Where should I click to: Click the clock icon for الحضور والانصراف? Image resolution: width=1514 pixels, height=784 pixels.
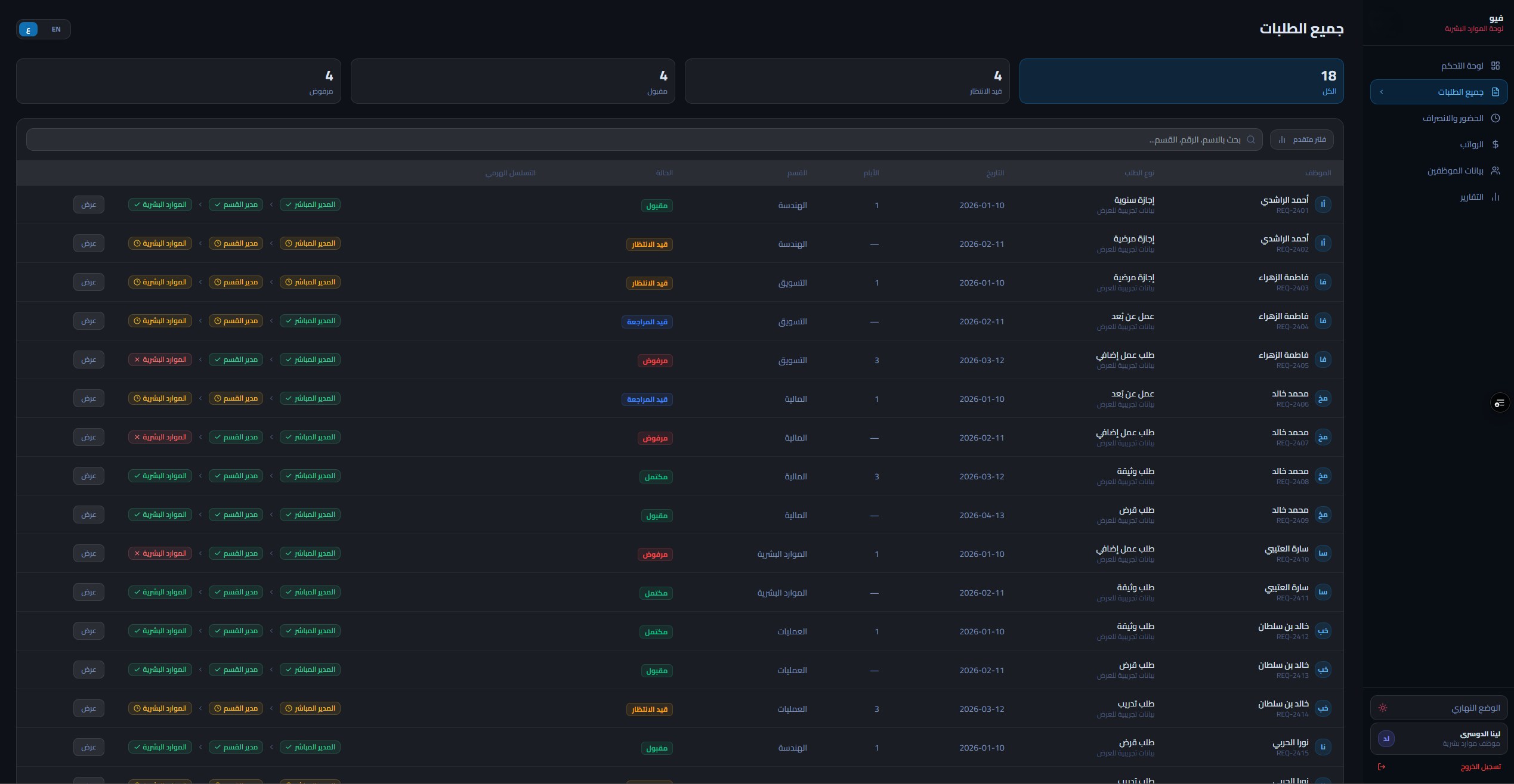[x=1495, y=118]
